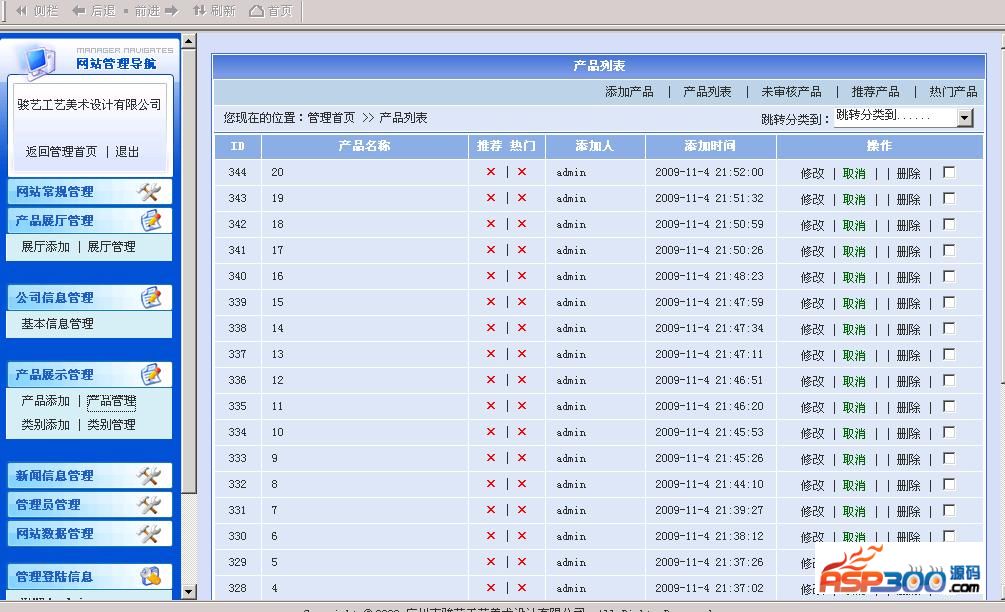Open the 网站常规管理 tools icon

149,192
